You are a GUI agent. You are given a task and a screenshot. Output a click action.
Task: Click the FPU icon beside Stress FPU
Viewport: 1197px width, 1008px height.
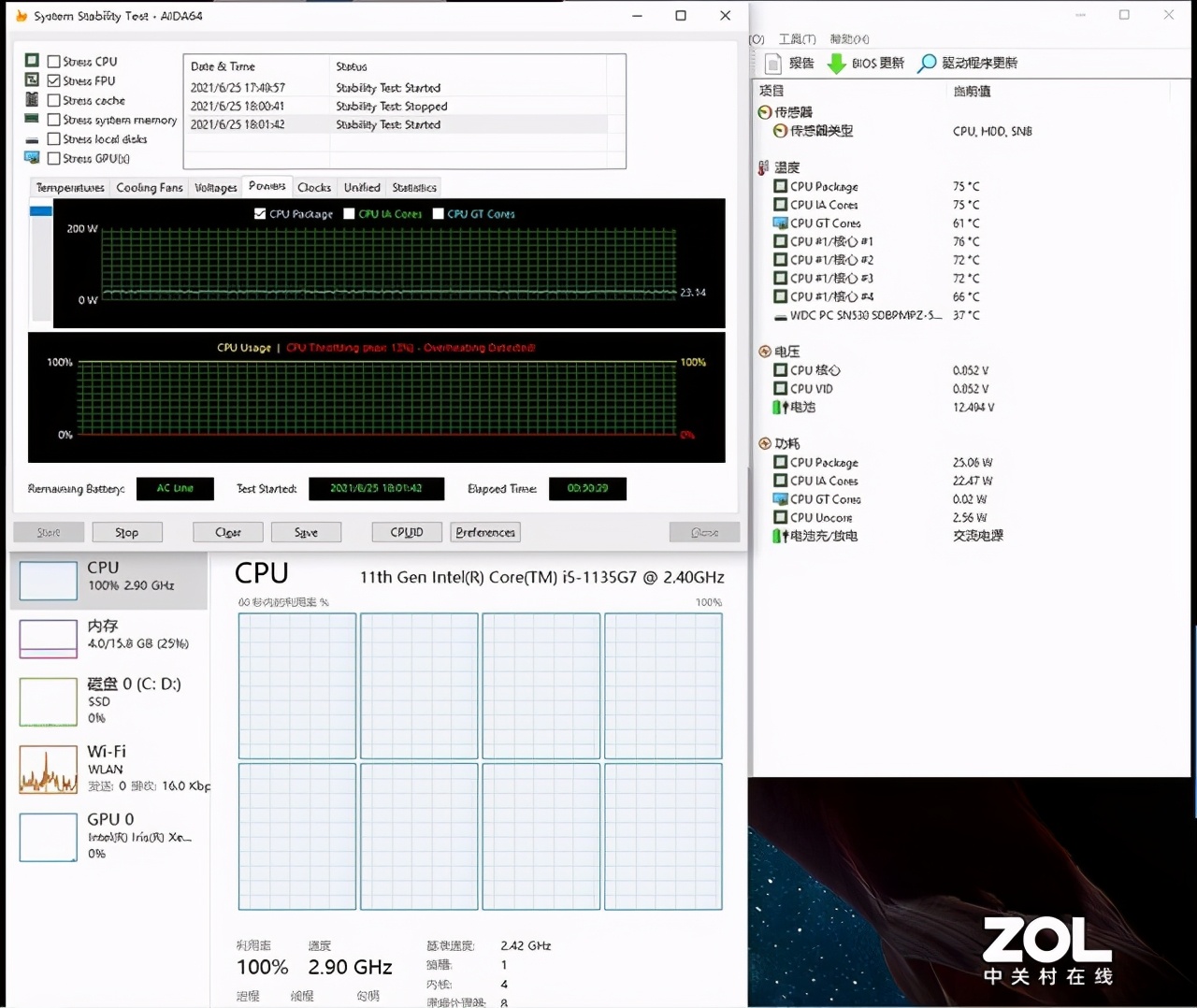32,80
